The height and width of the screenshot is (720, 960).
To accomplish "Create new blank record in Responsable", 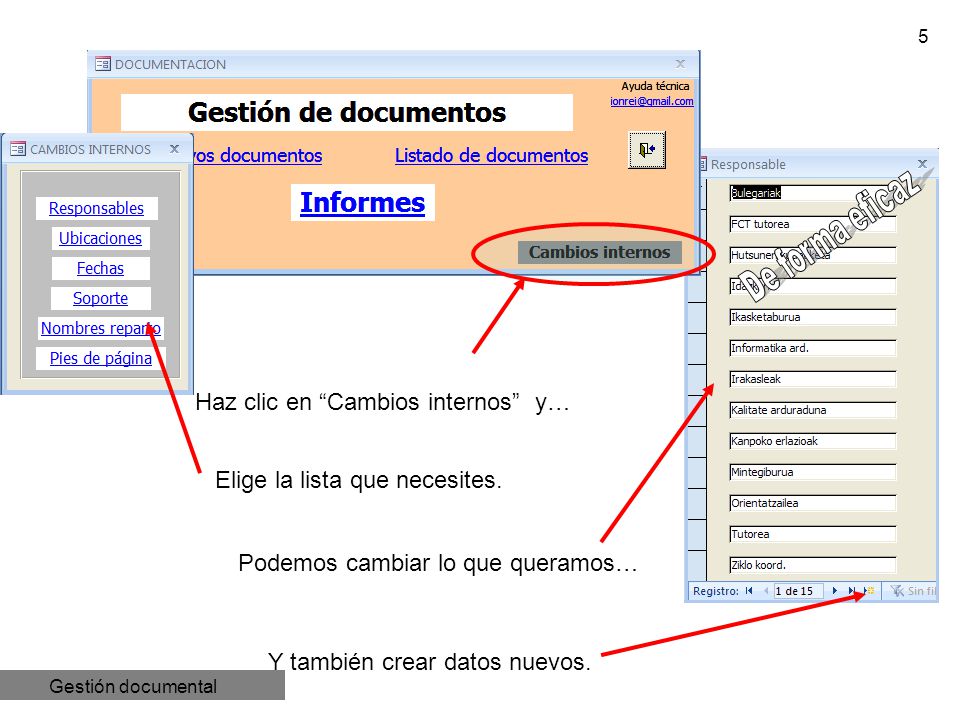I will 869,591.
